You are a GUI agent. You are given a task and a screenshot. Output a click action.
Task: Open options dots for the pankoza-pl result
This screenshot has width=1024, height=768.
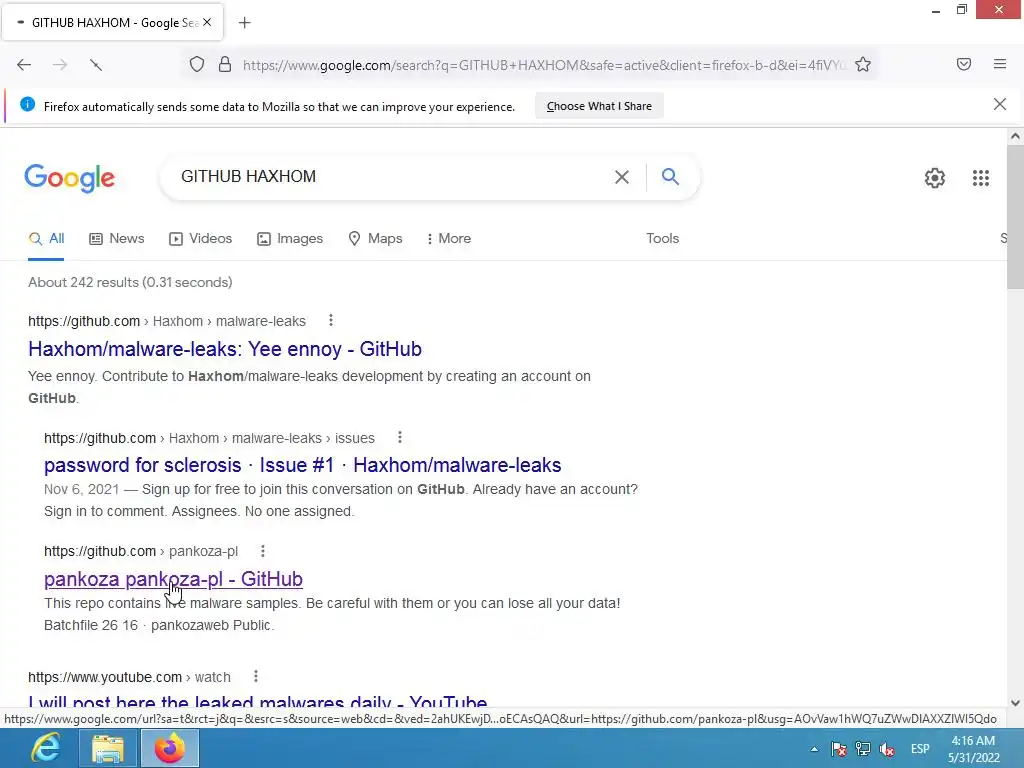(x=263, y=551)
